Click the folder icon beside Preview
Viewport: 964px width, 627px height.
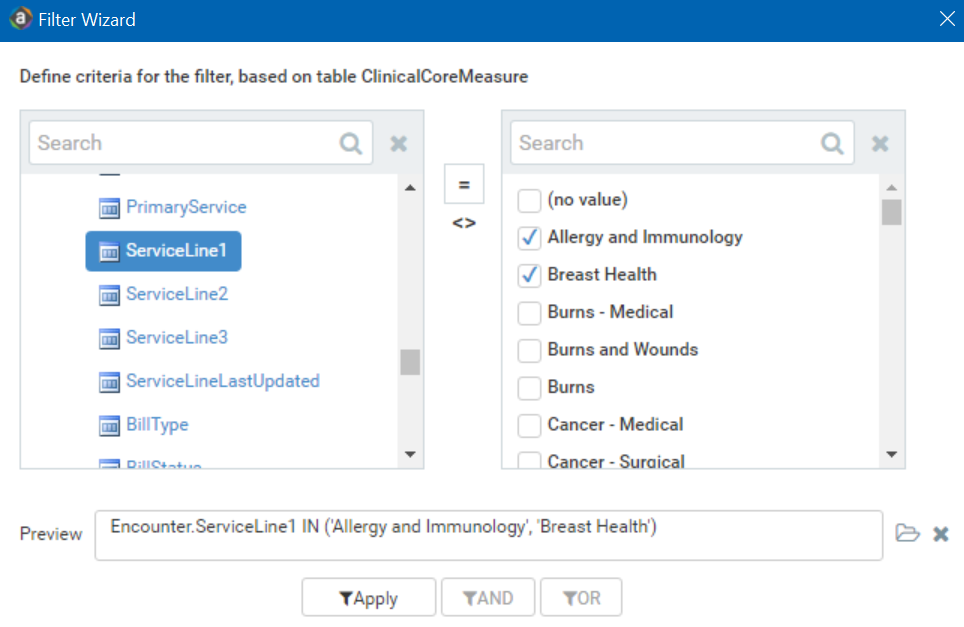pyautogui.click(x=907, y=533)
